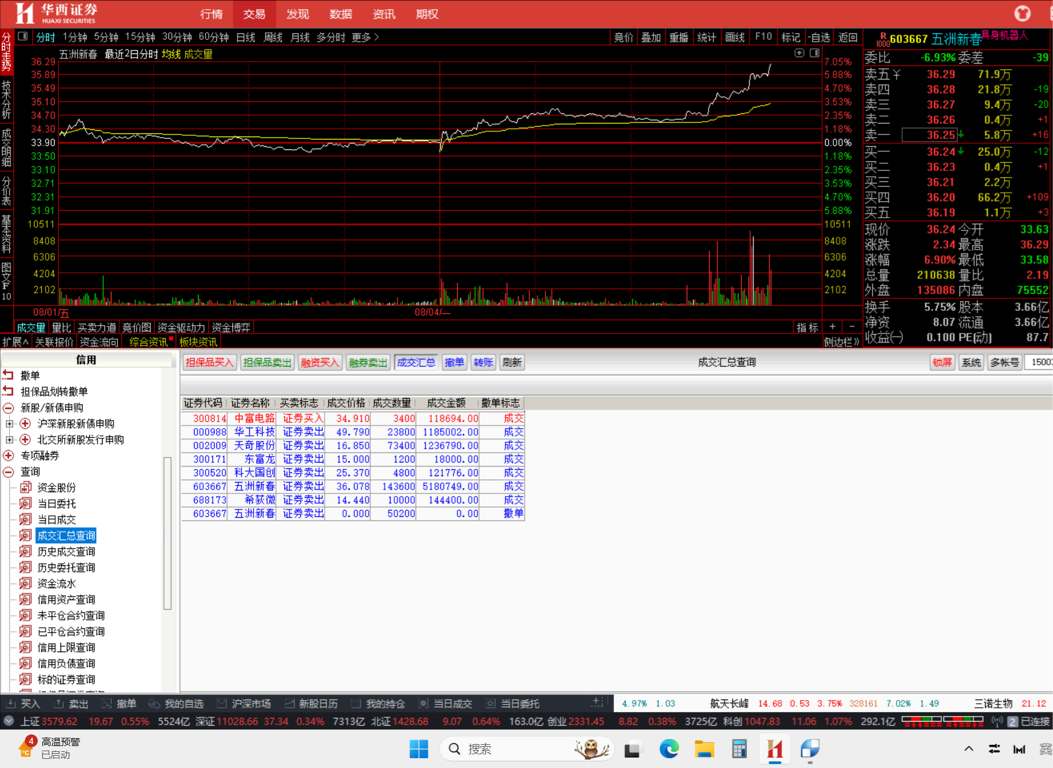Click the 当日成交 query icon in tree
The height and width of the screenshot is (768, 1053).
click(26, 520)
